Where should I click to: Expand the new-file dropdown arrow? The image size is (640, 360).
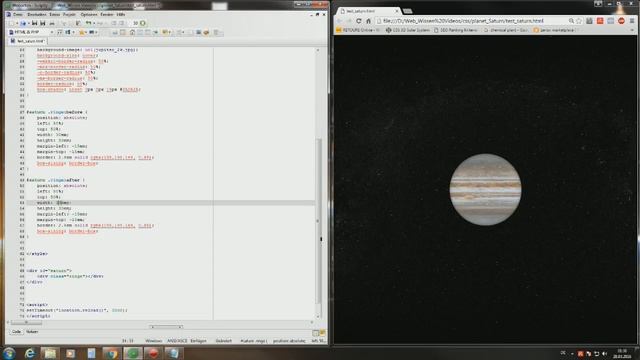click(x=17, y=23)
